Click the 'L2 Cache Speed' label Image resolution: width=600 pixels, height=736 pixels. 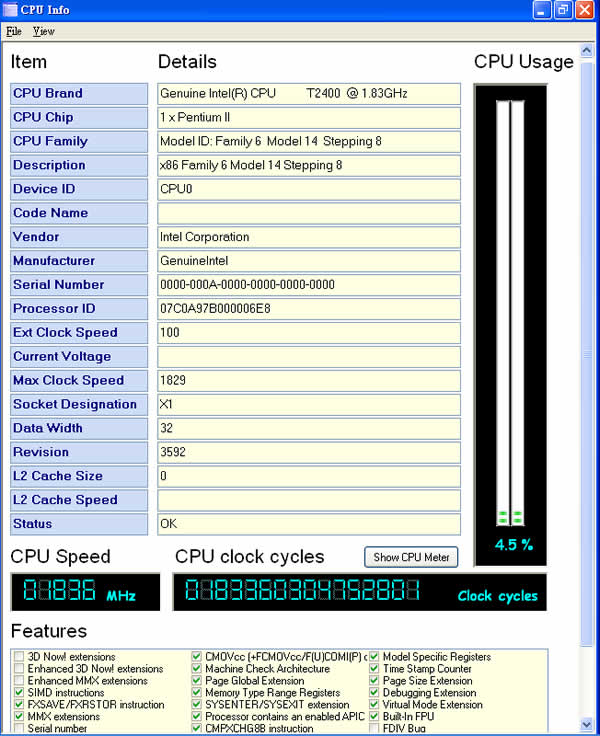coord(65,500)
